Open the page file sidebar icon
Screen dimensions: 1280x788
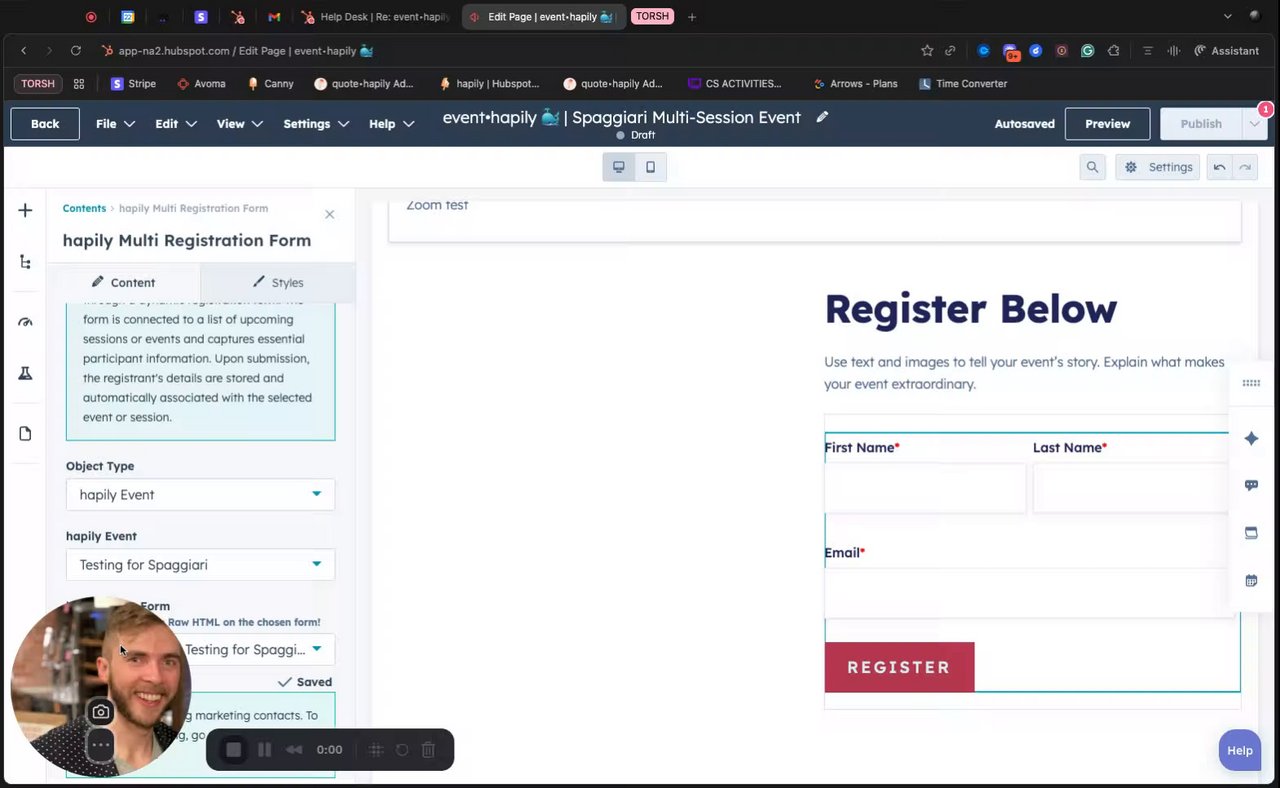(25, 433)
